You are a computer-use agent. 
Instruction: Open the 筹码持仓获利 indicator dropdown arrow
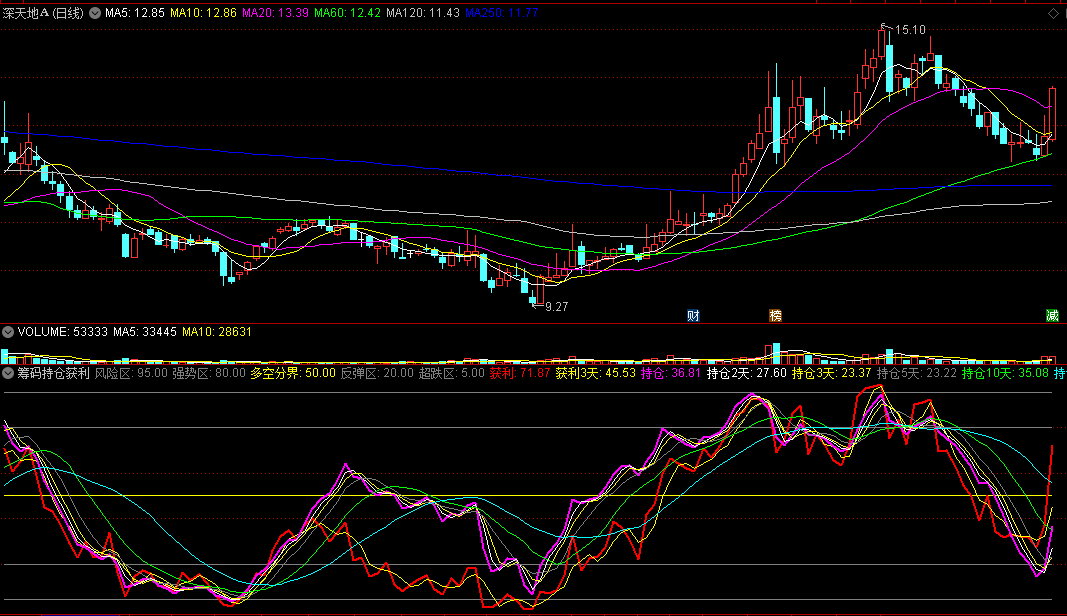(8, 373)
